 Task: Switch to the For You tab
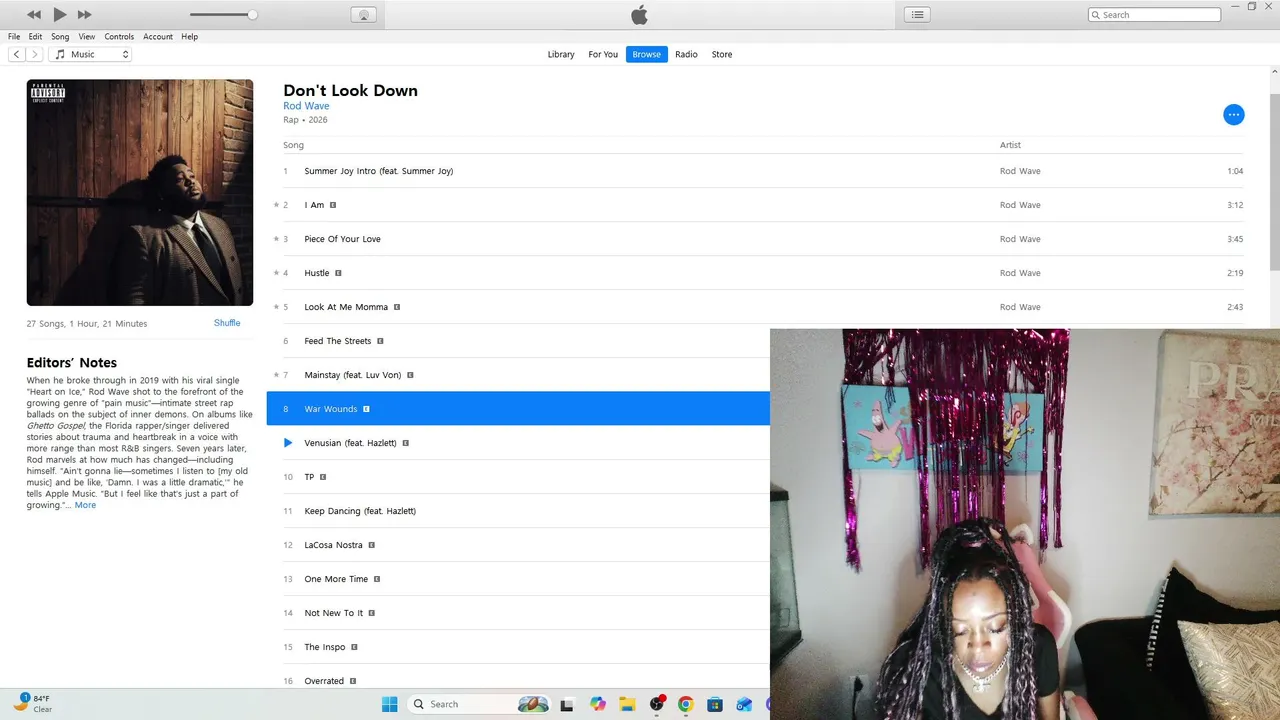point(603,54)
